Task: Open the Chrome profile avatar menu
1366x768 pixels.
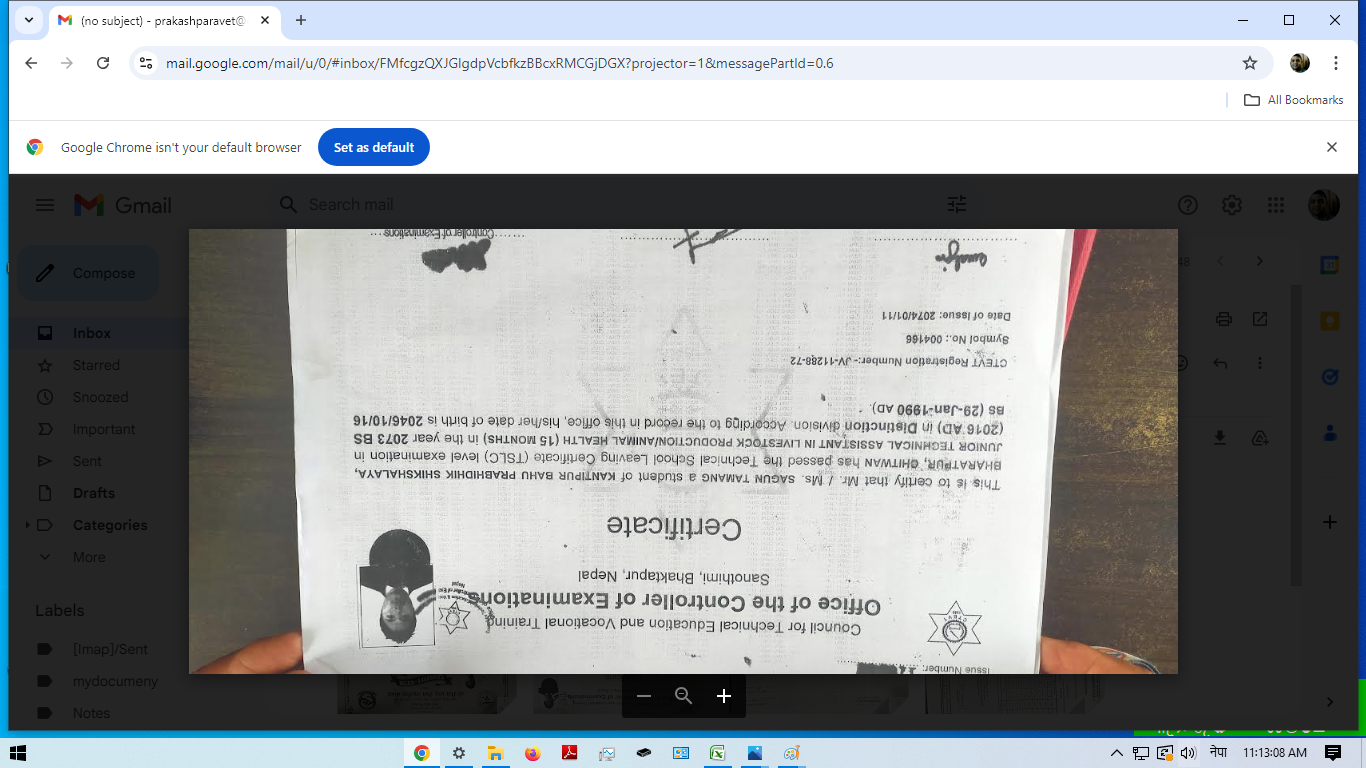Action: click(1300, 63)
